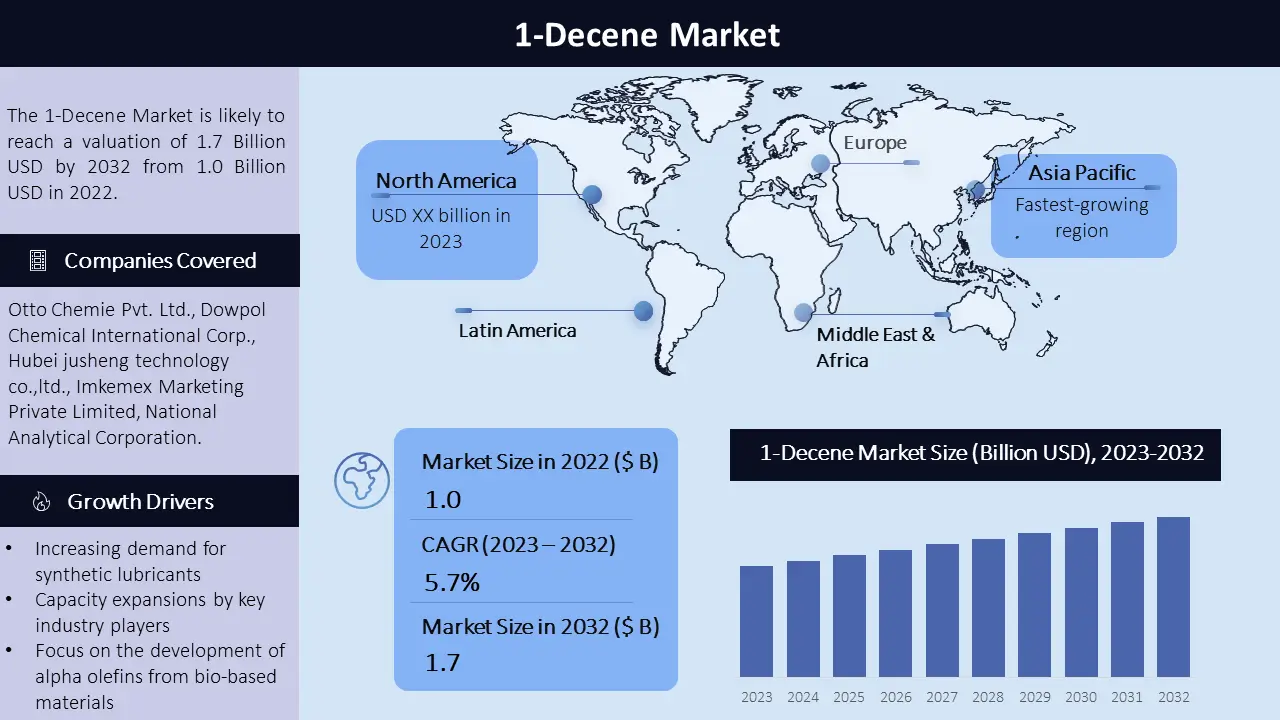Click the 2032 axis label
1280x720 pixels.
(x=1174, y=697)
